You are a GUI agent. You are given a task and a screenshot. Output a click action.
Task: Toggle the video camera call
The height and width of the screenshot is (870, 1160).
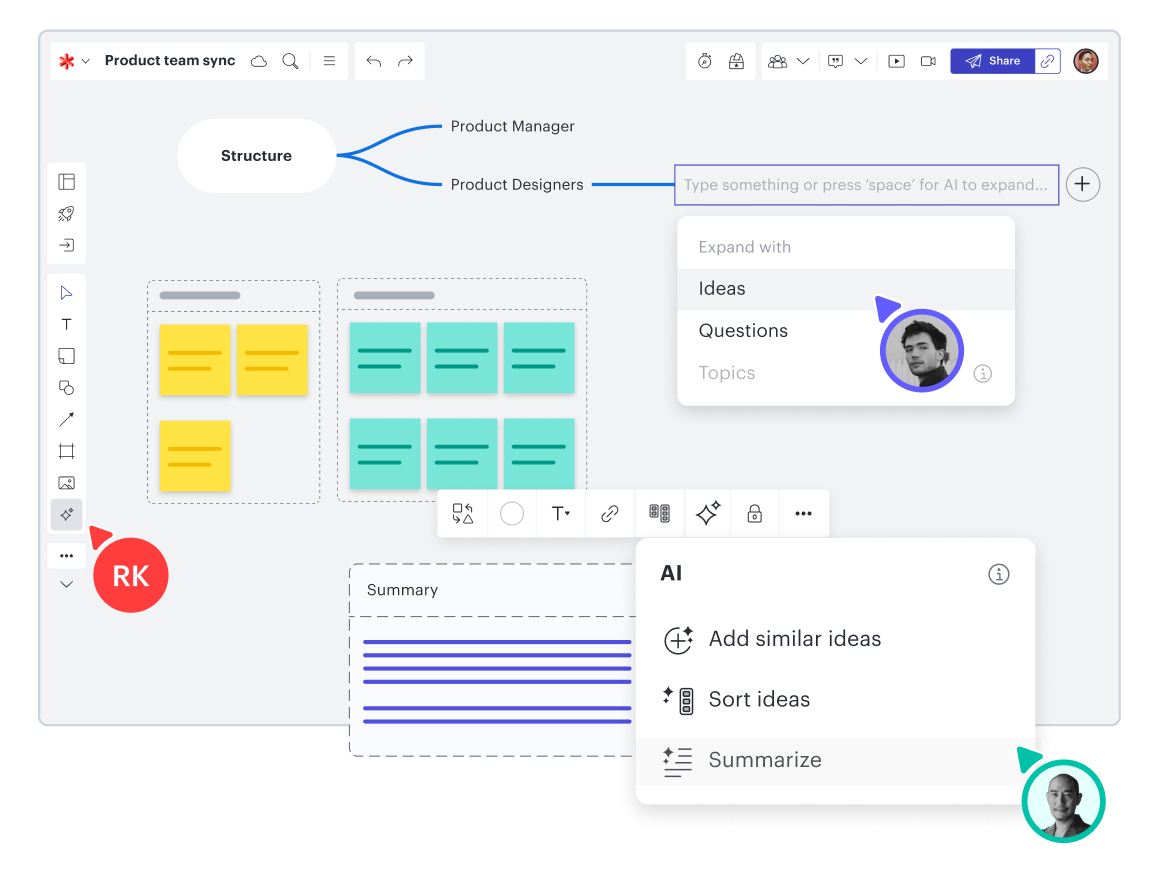[x=928, y=61]
